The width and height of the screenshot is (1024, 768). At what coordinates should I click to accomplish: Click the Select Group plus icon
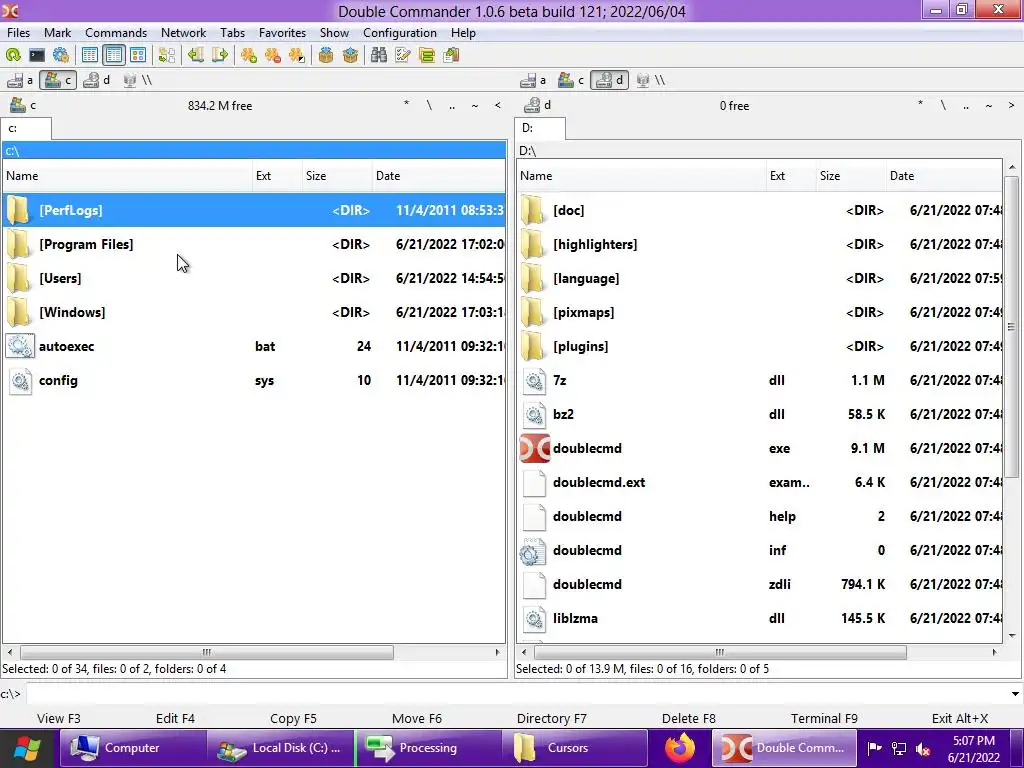click(249, 56)
